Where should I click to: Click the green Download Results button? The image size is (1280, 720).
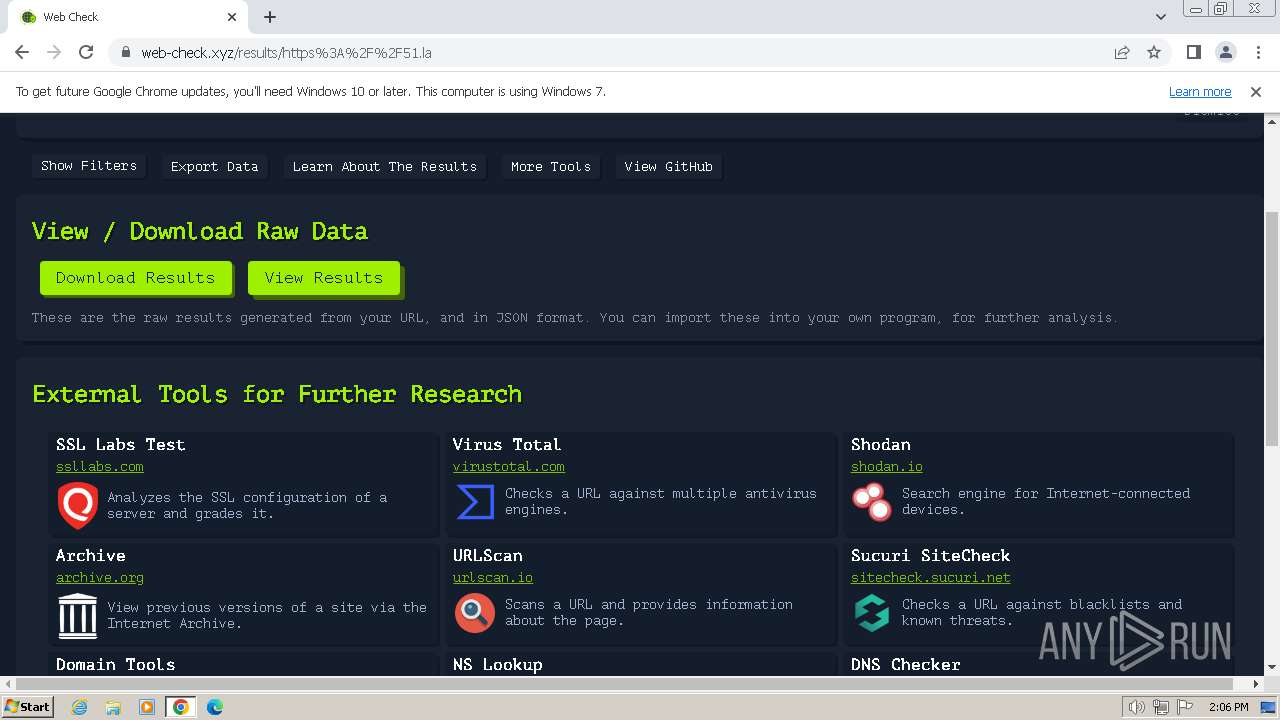pyautogui.click(x=135, y=278)
